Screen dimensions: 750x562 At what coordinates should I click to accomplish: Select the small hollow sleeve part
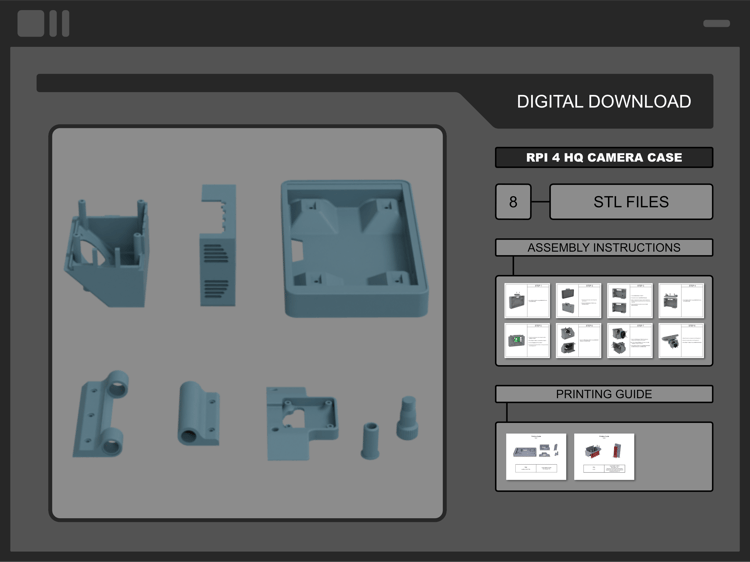click(370, 441)
